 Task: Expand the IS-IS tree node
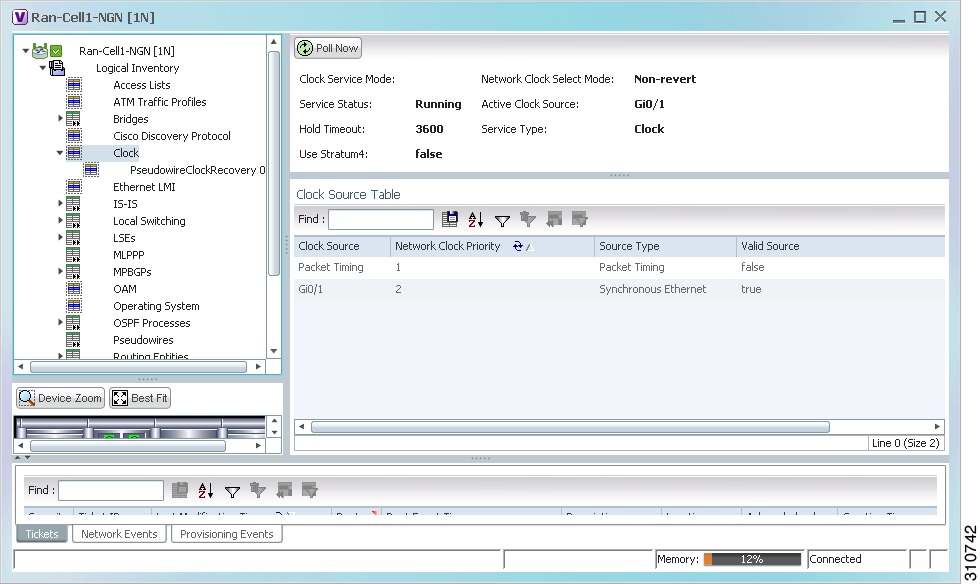point(60,203)
